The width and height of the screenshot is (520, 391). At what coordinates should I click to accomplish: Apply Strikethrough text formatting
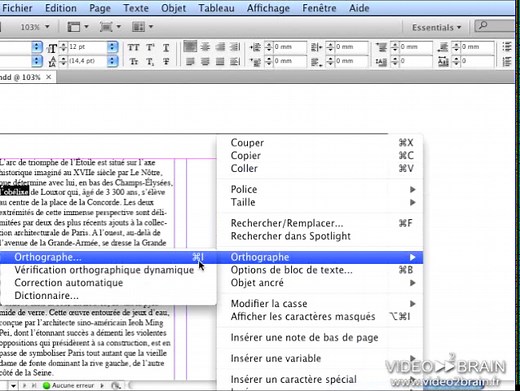[166, 62]
